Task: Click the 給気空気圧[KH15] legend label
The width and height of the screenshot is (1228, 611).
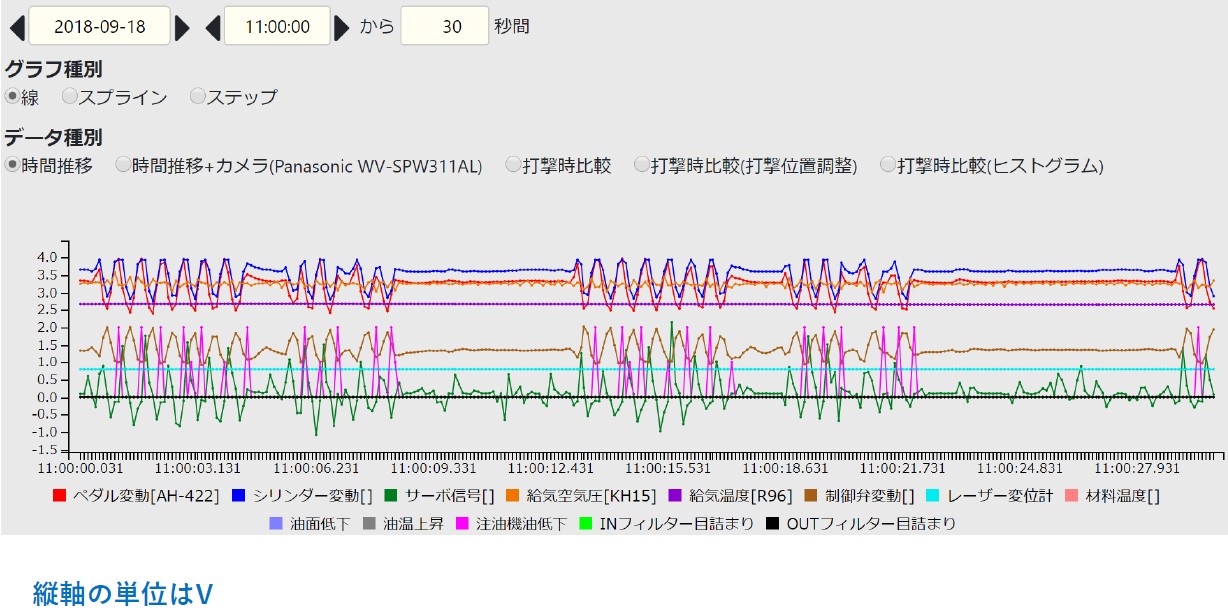Action: (x=591, y=495)
